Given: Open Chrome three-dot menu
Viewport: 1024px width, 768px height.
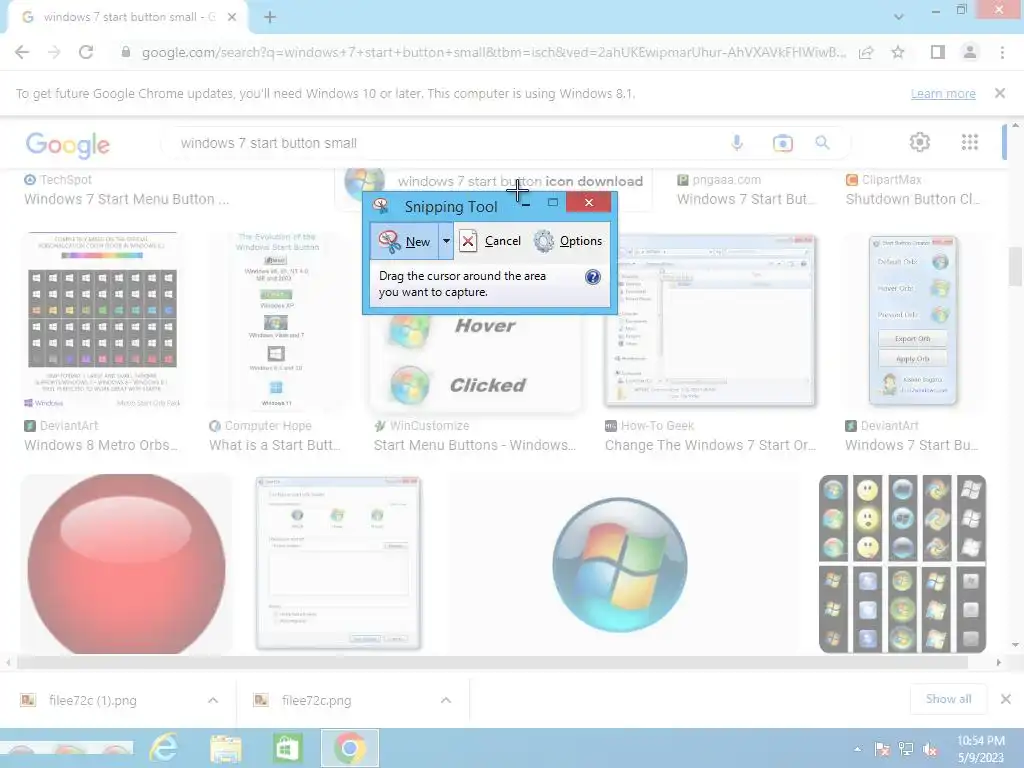Looking at the screenshot, I should pyautogui.click(x=1002, y=52).
